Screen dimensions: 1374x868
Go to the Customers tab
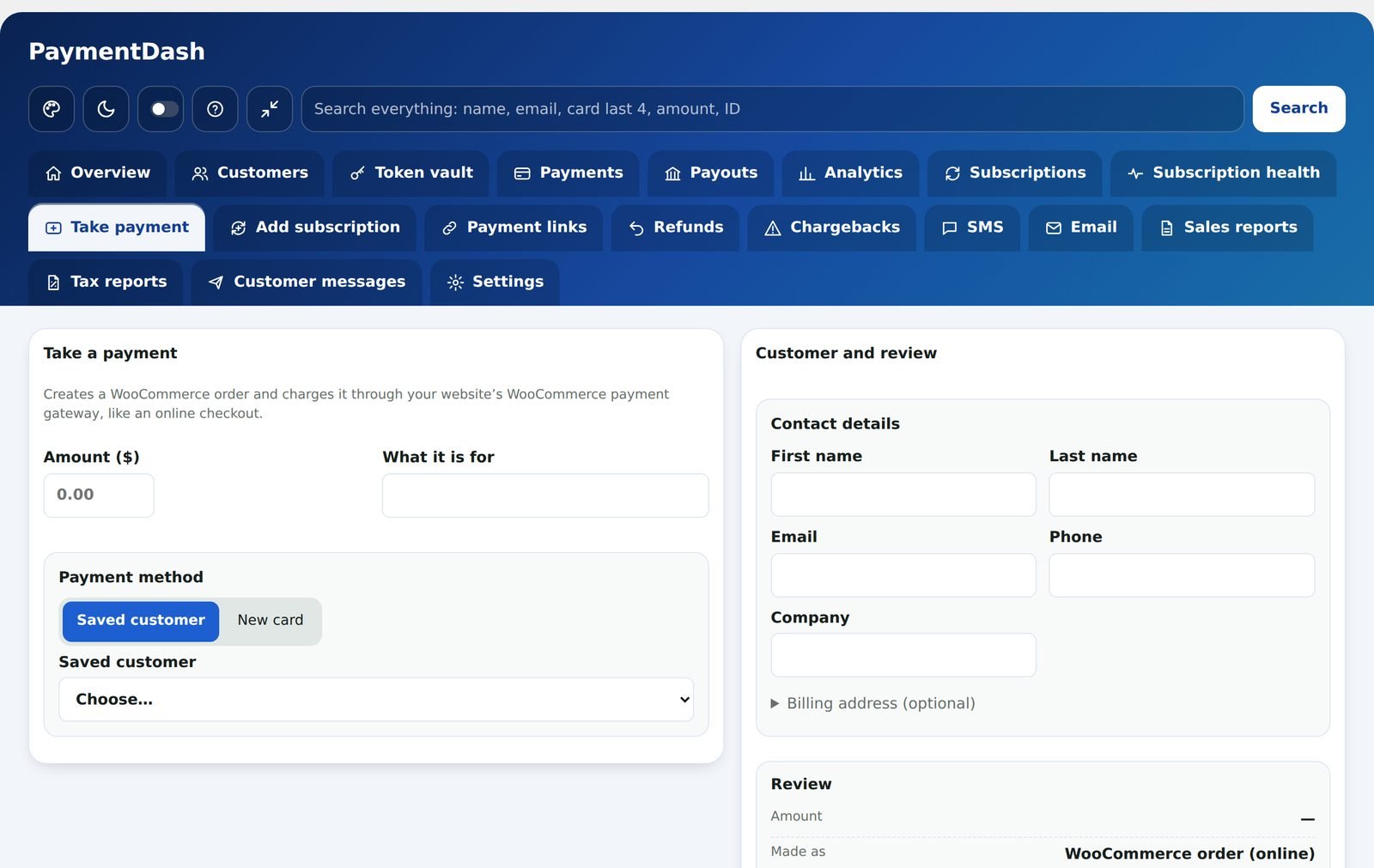coord(250,173)
